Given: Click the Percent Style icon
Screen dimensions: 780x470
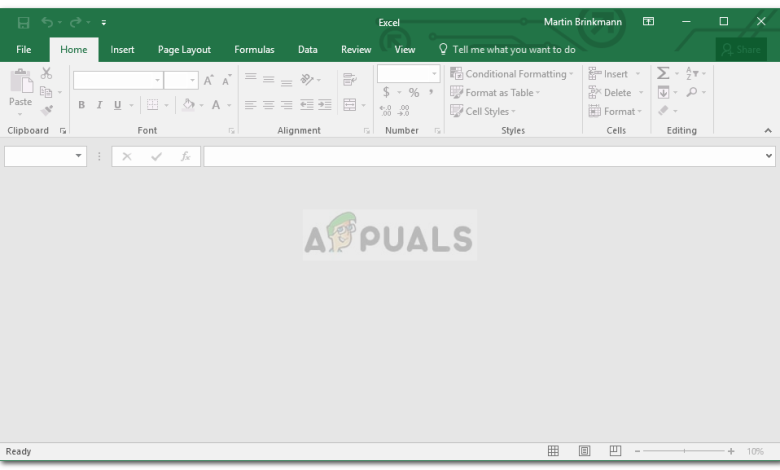Looking at the screenshot, I should pos(414,92).
